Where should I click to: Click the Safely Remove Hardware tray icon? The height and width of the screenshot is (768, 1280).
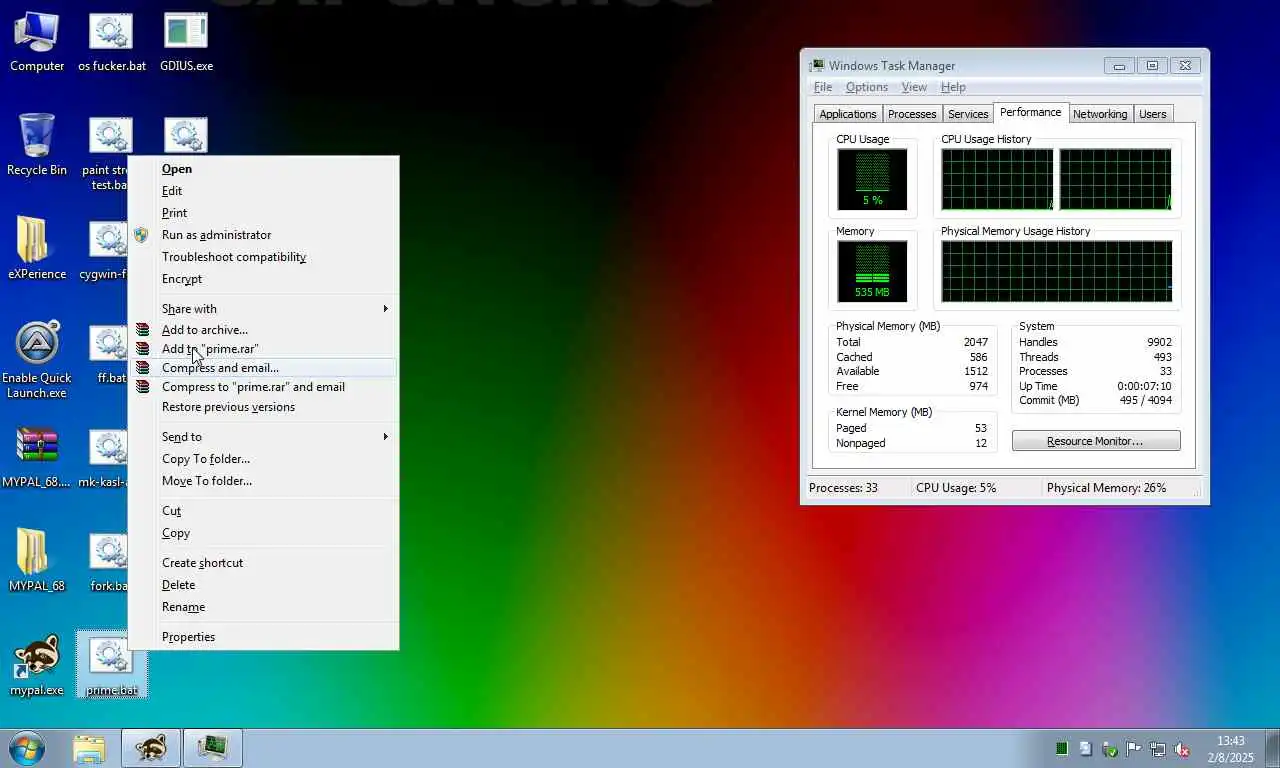click(x=1110, y=749)
